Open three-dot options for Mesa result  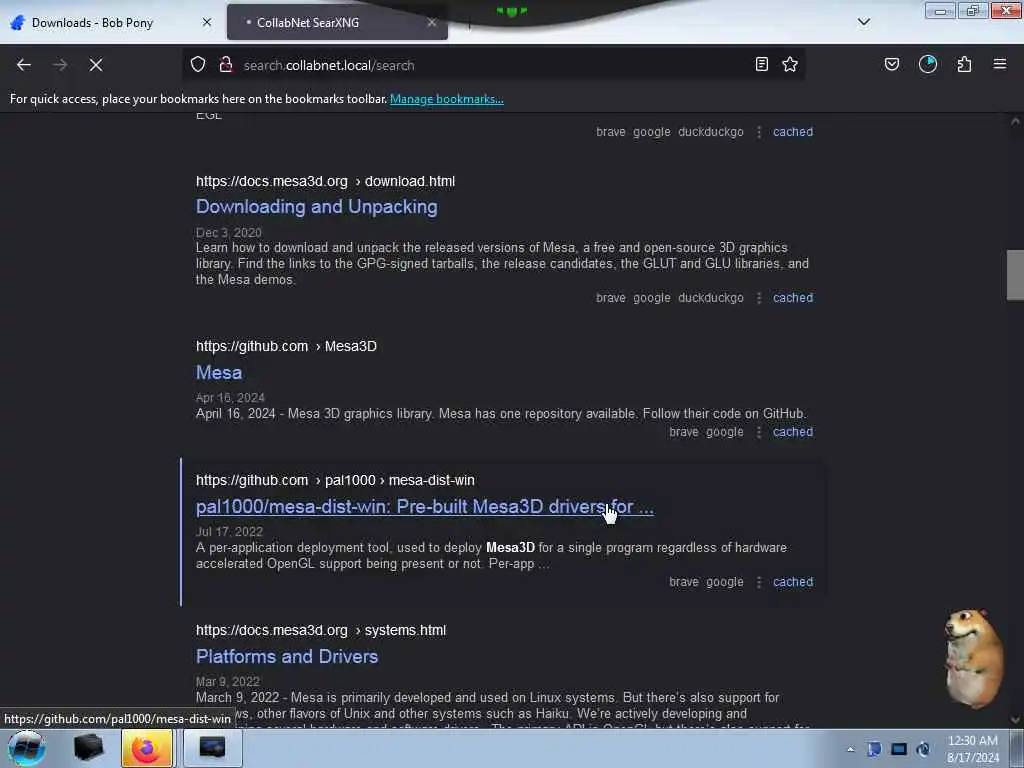[x=759, y=432]
